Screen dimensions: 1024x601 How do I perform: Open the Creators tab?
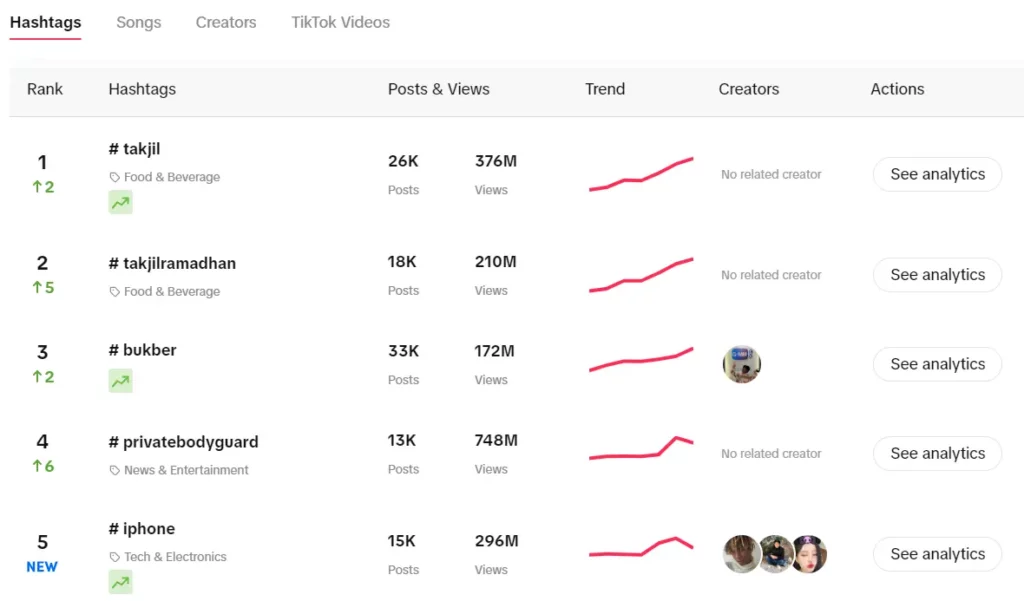click(225, 22)
